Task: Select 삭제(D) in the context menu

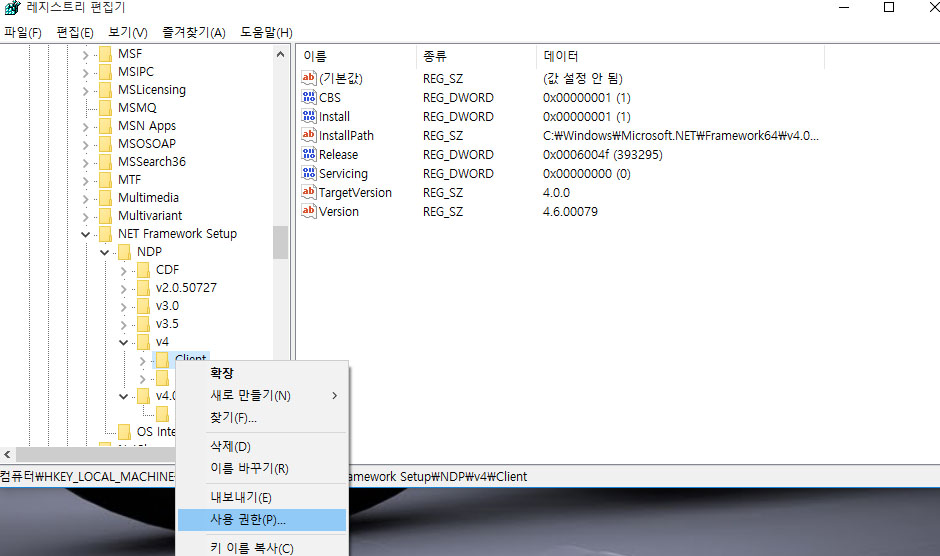Action: (230, 446)
